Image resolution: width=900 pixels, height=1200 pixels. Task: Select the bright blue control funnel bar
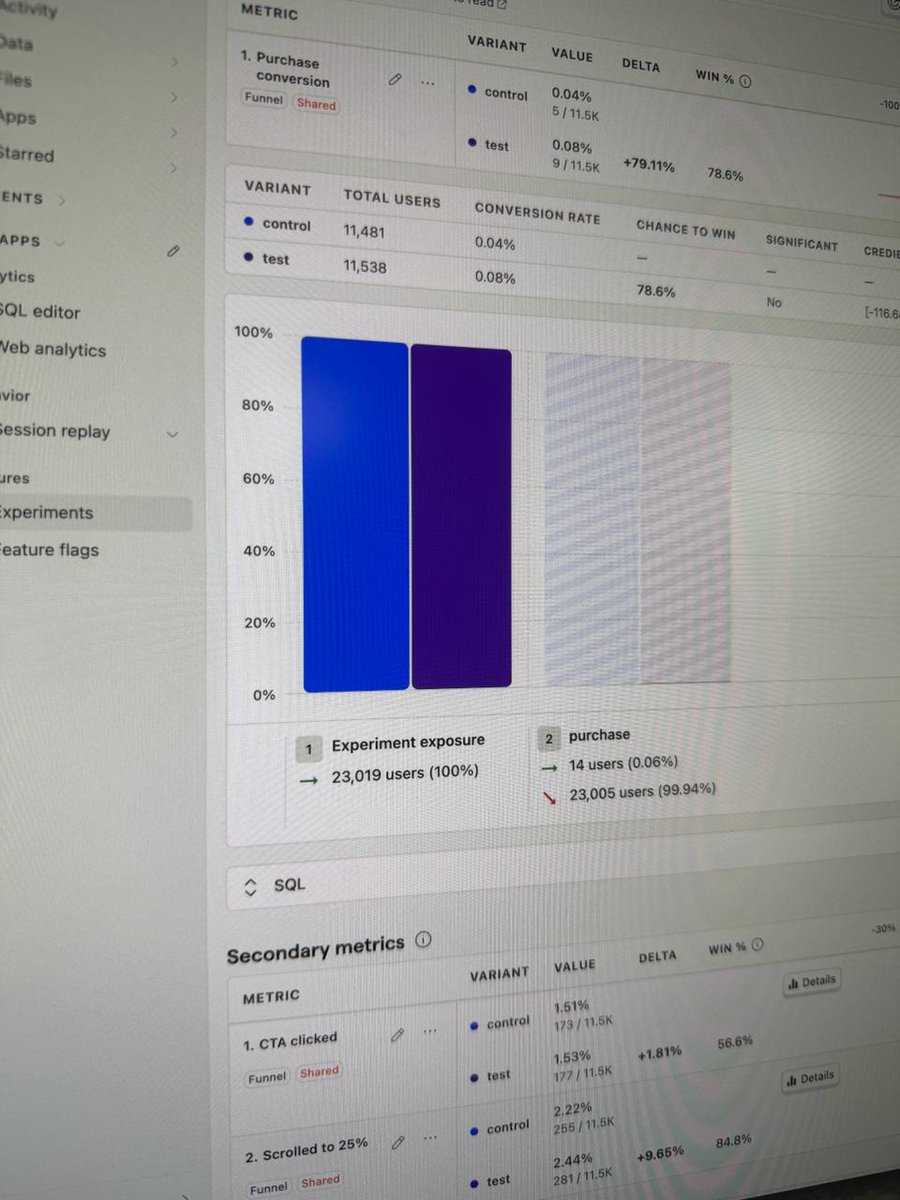(x=356, y=514)
